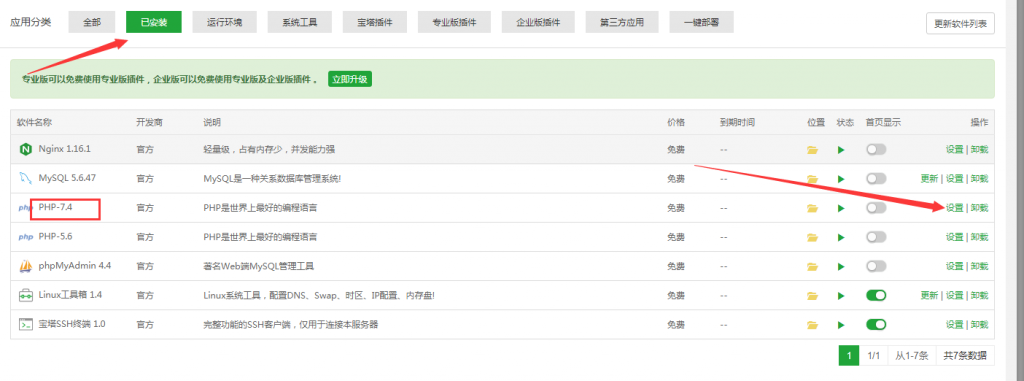The width and height of the screenshot is (1024, 381).
Task: Switch to the 企业版插件 category tab
Action: tap(538, 22)
